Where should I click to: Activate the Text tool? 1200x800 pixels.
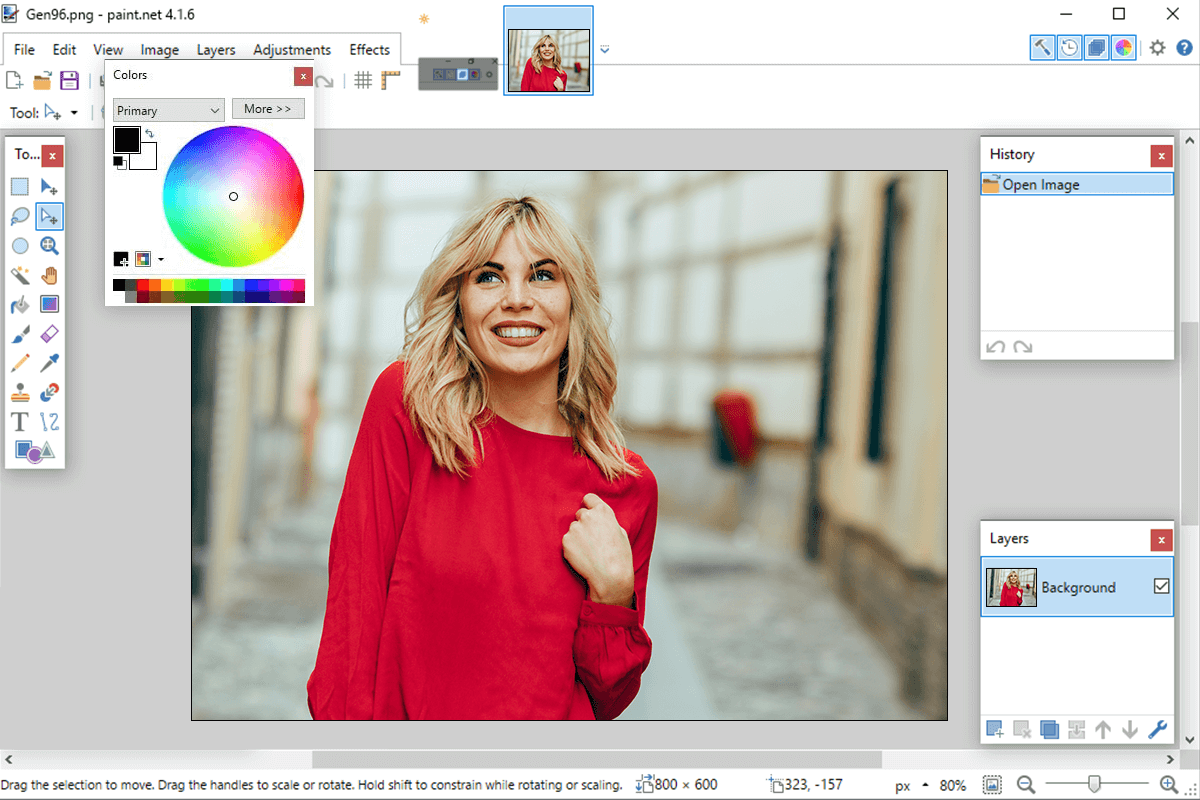[x=18, y=421]
